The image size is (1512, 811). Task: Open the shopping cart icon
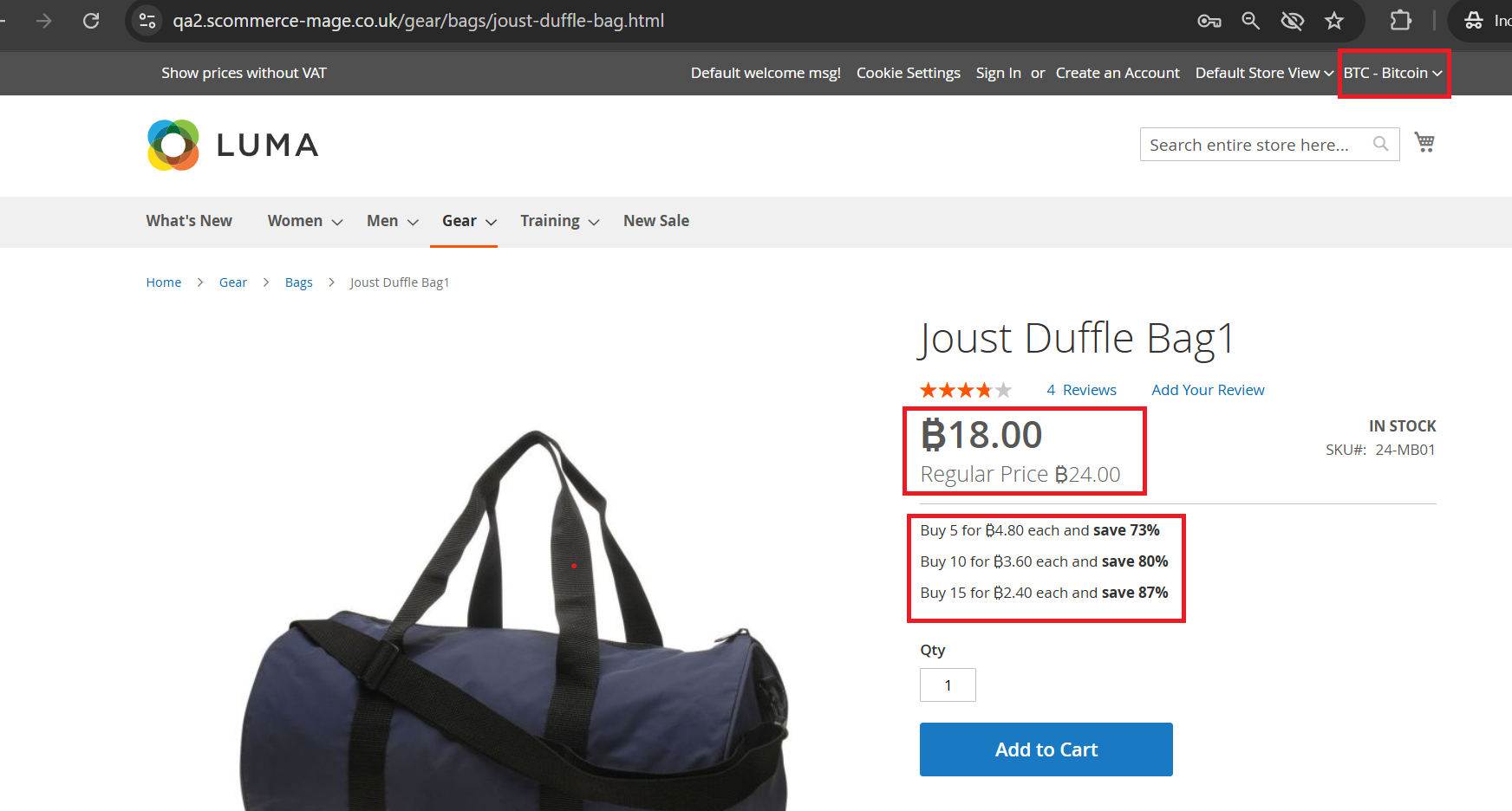click(x=1424, y=142)
